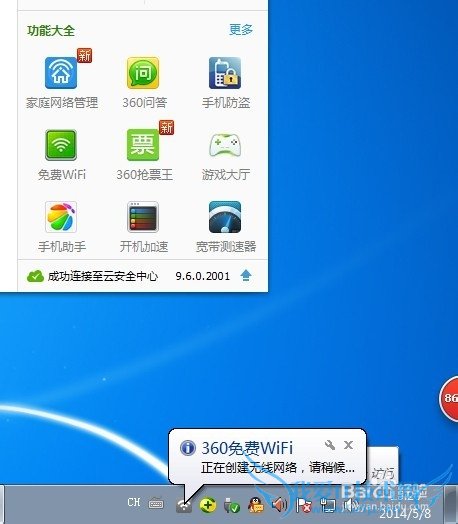Click the 360 WiFi tray icon in taskbar
This screenshot has height=524, width=458.
coord(184,506)
